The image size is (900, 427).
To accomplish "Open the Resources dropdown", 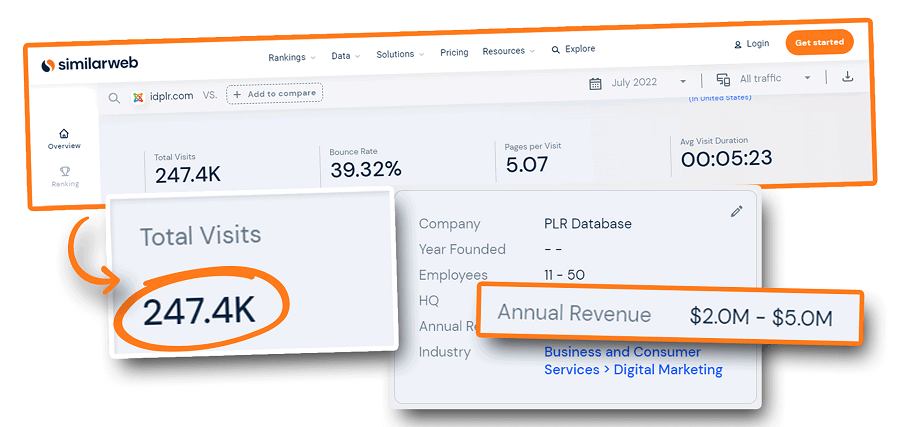I will click(509, 51).
